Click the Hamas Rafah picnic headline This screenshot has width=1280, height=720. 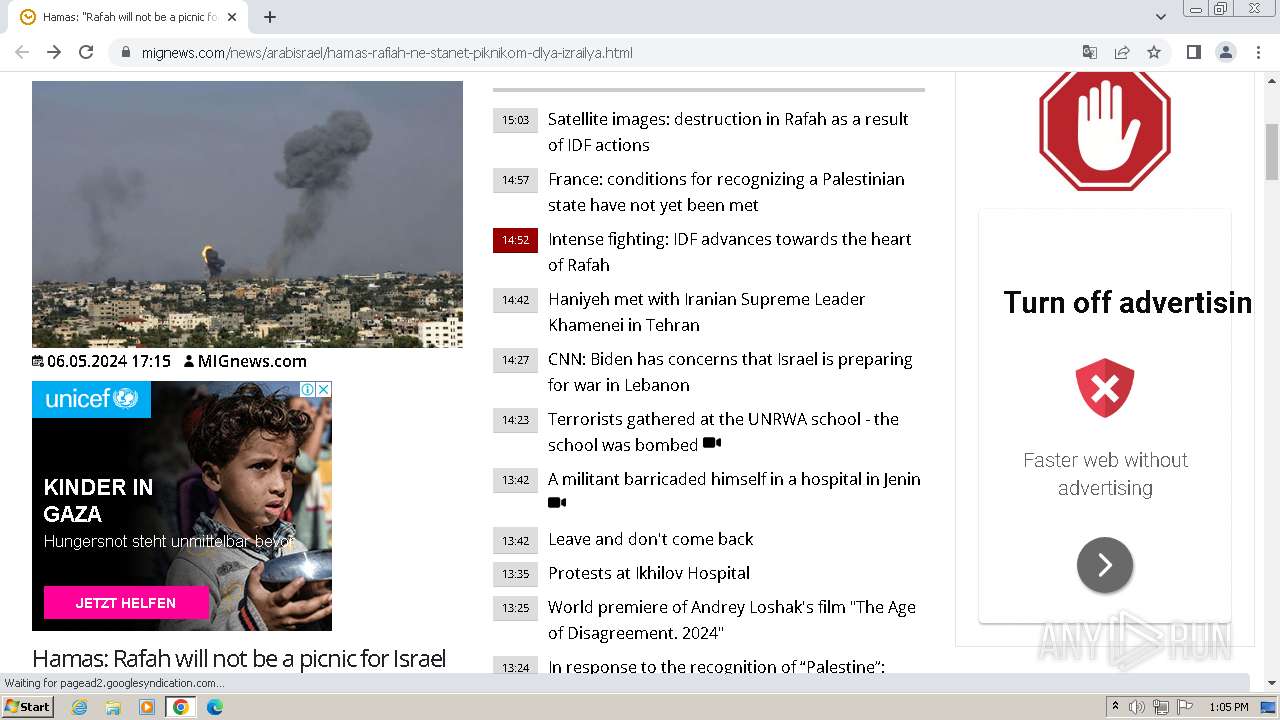[x=239, y=658]
